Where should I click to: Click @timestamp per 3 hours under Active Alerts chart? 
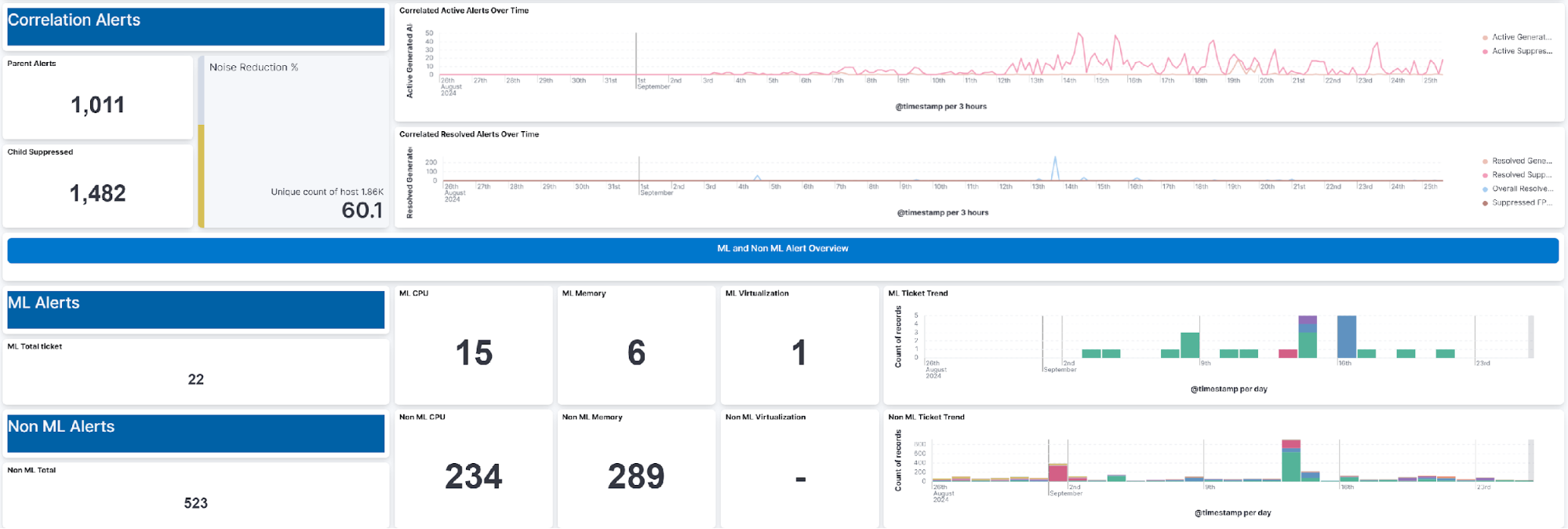point(941,107)
